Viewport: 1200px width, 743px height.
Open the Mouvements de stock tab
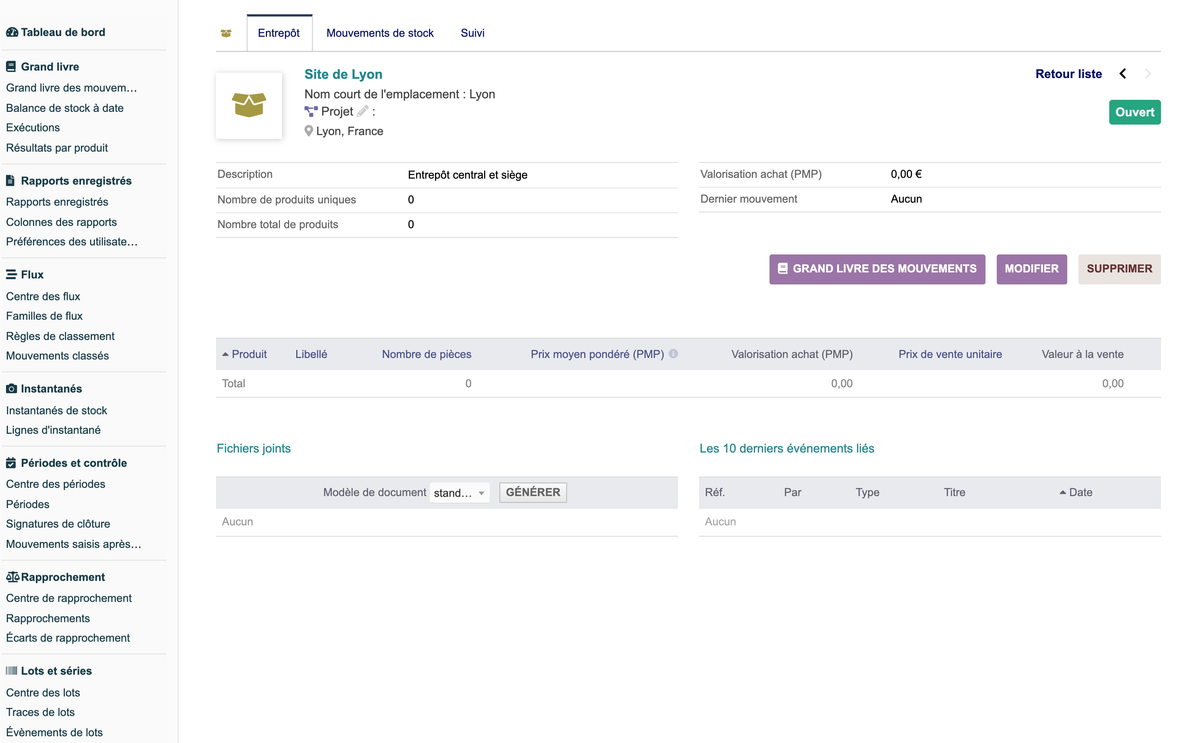[x=380, y=33]
